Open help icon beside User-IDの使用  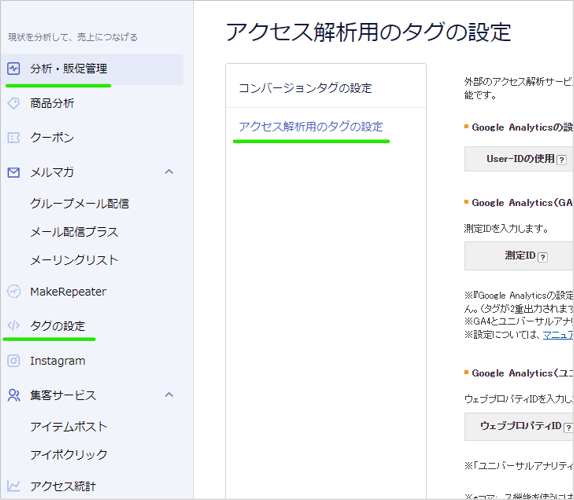562,160
